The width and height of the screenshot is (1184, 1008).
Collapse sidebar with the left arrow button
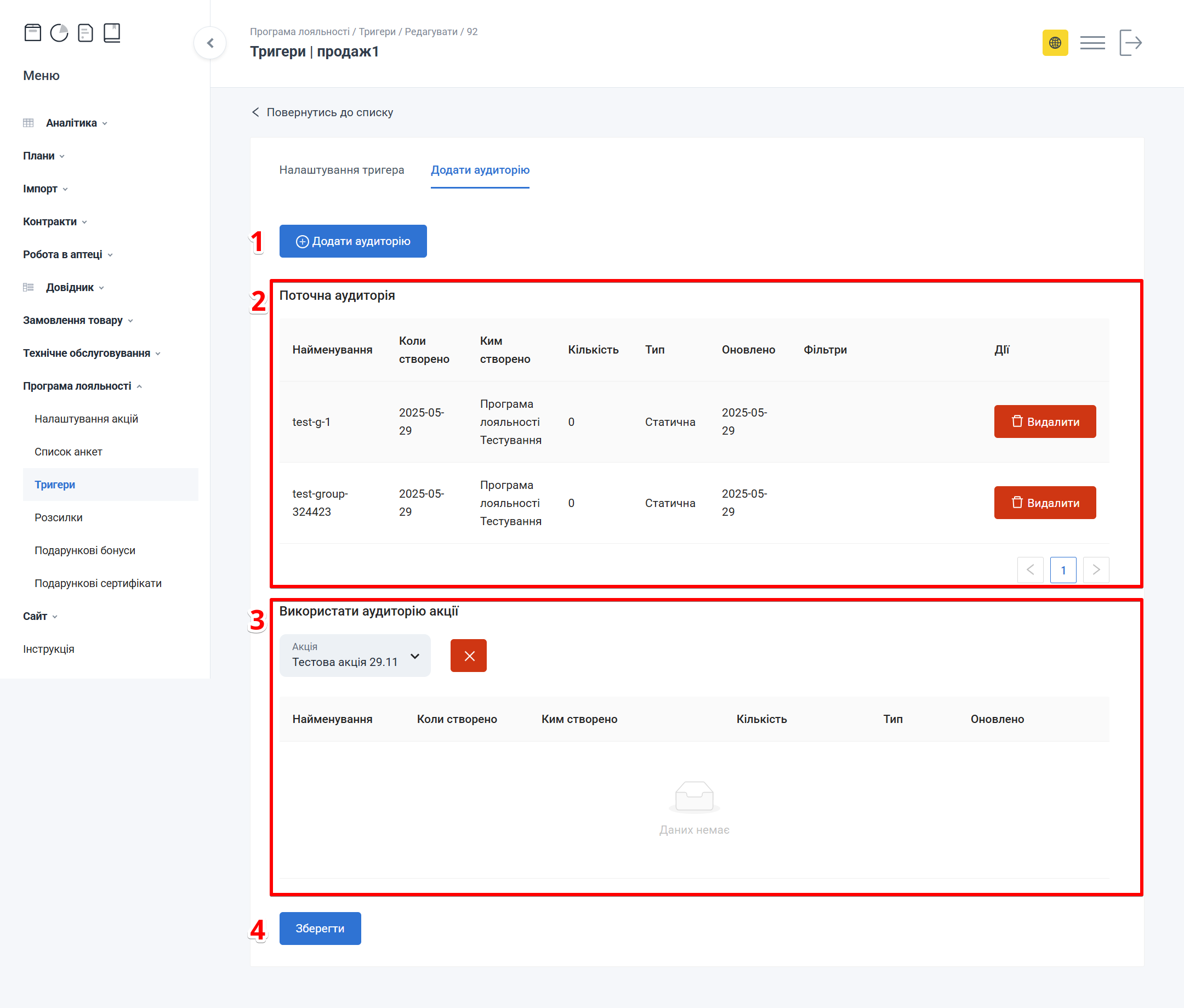coord(210,43)
